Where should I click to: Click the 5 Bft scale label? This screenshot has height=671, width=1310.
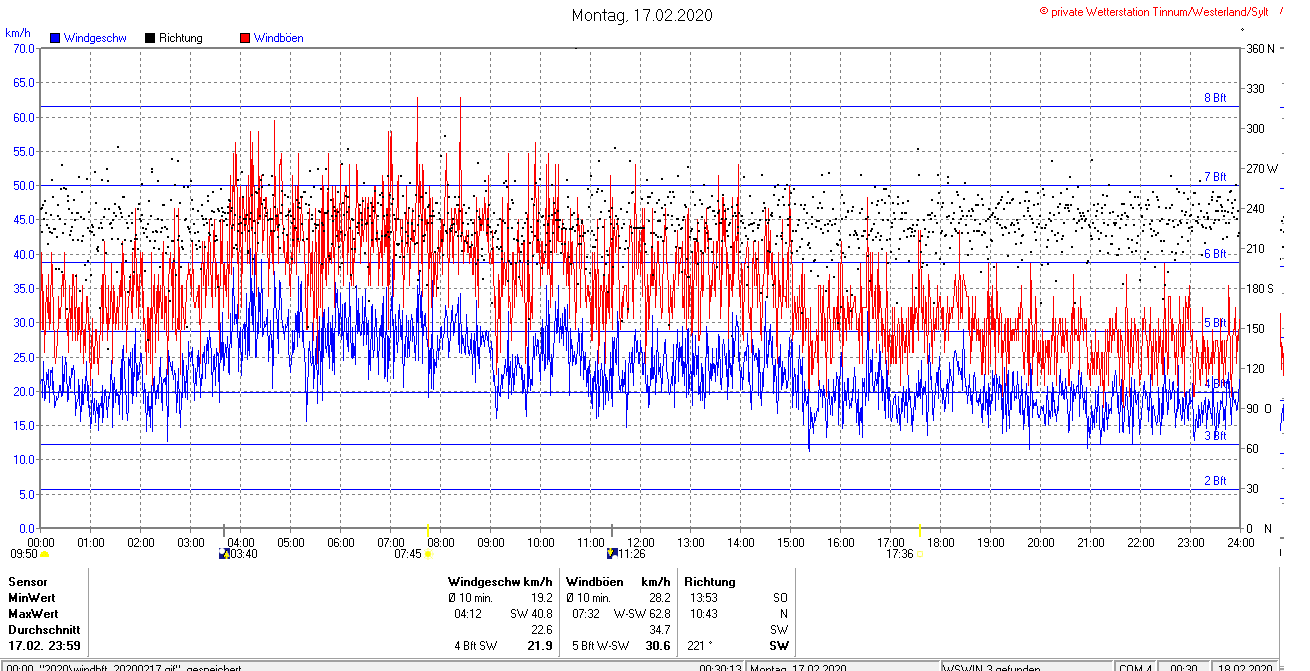click(x=1215, y=323)
